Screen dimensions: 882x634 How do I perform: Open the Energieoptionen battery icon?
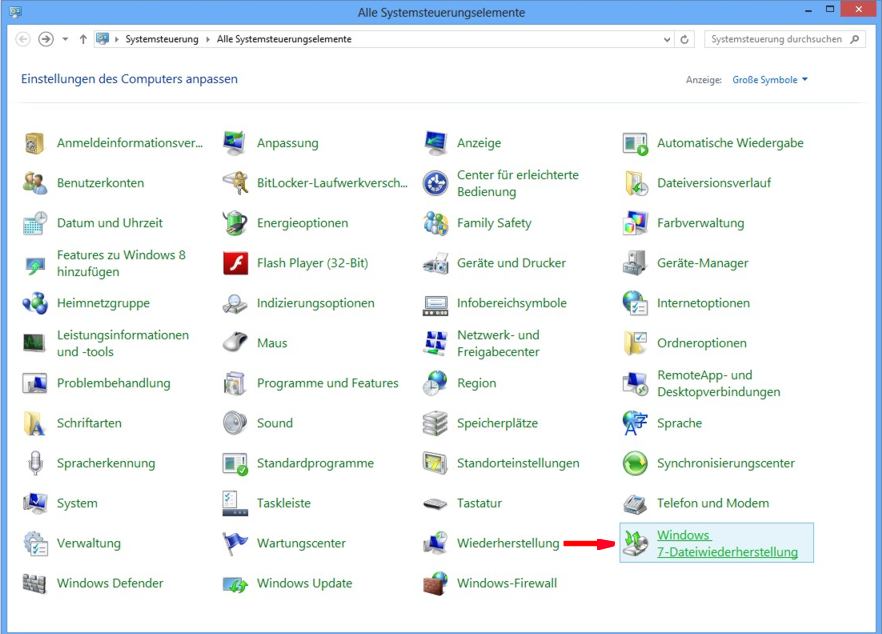tap(235, 223)
